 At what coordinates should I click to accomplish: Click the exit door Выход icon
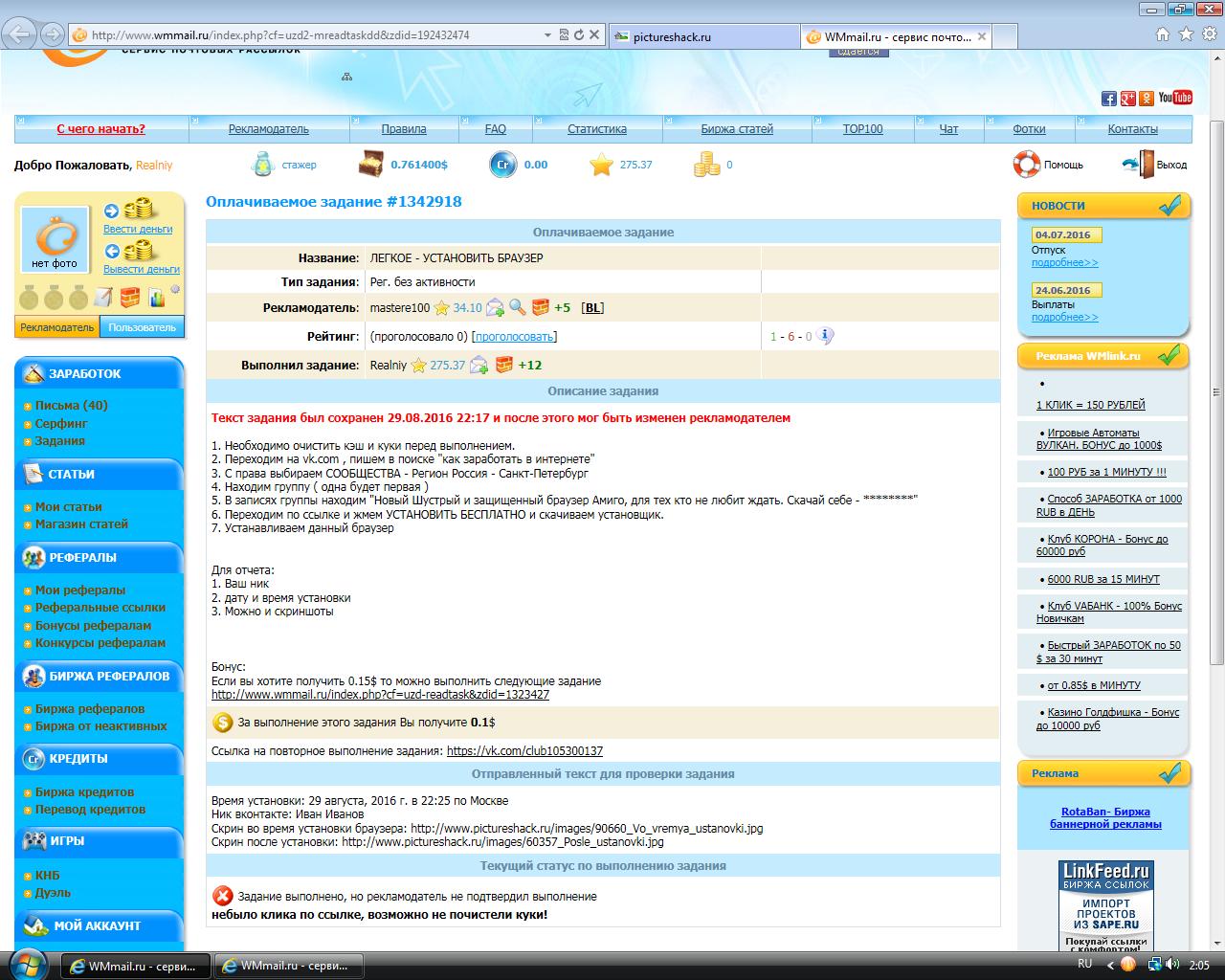coord(1138,165)
